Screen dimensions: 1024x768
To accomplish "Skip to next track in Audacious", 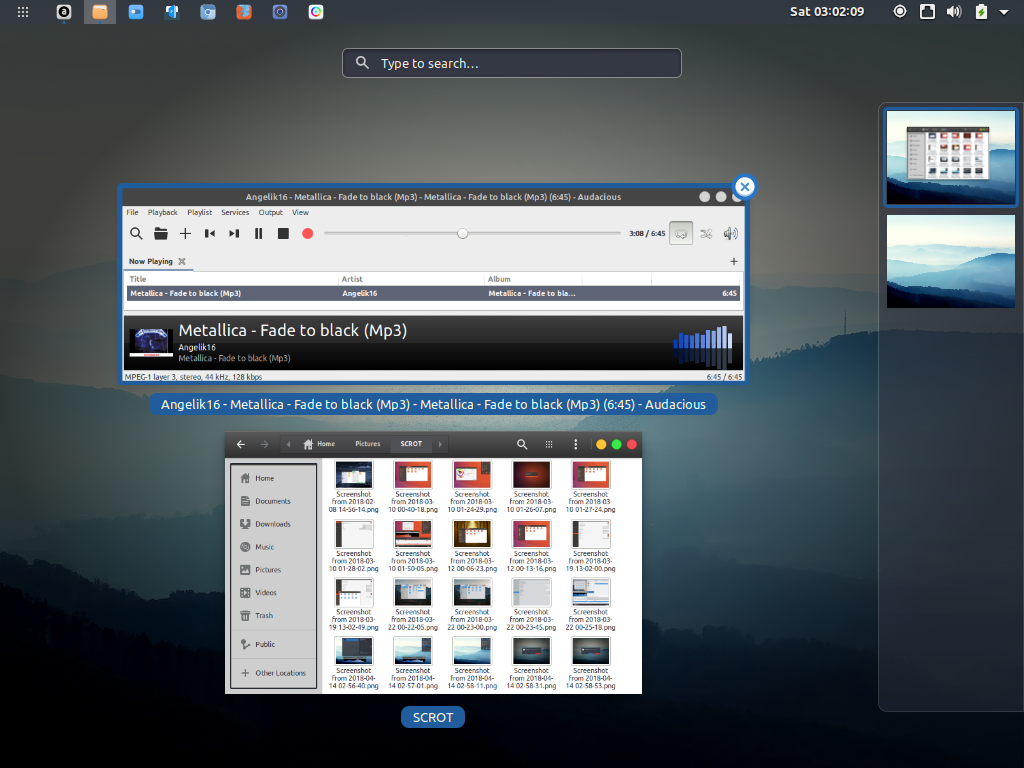I will click(x=234, y=233).
